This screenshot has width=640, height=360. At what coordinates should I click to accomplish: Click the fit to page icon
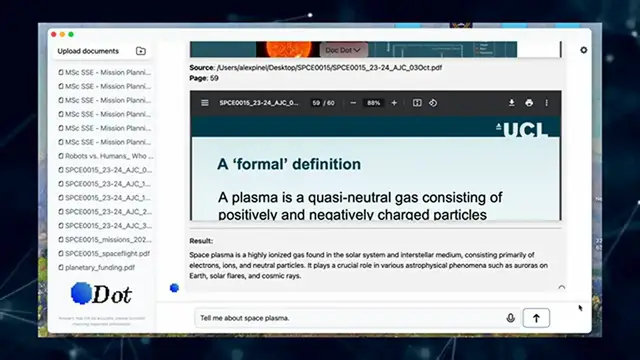[417, 103]
